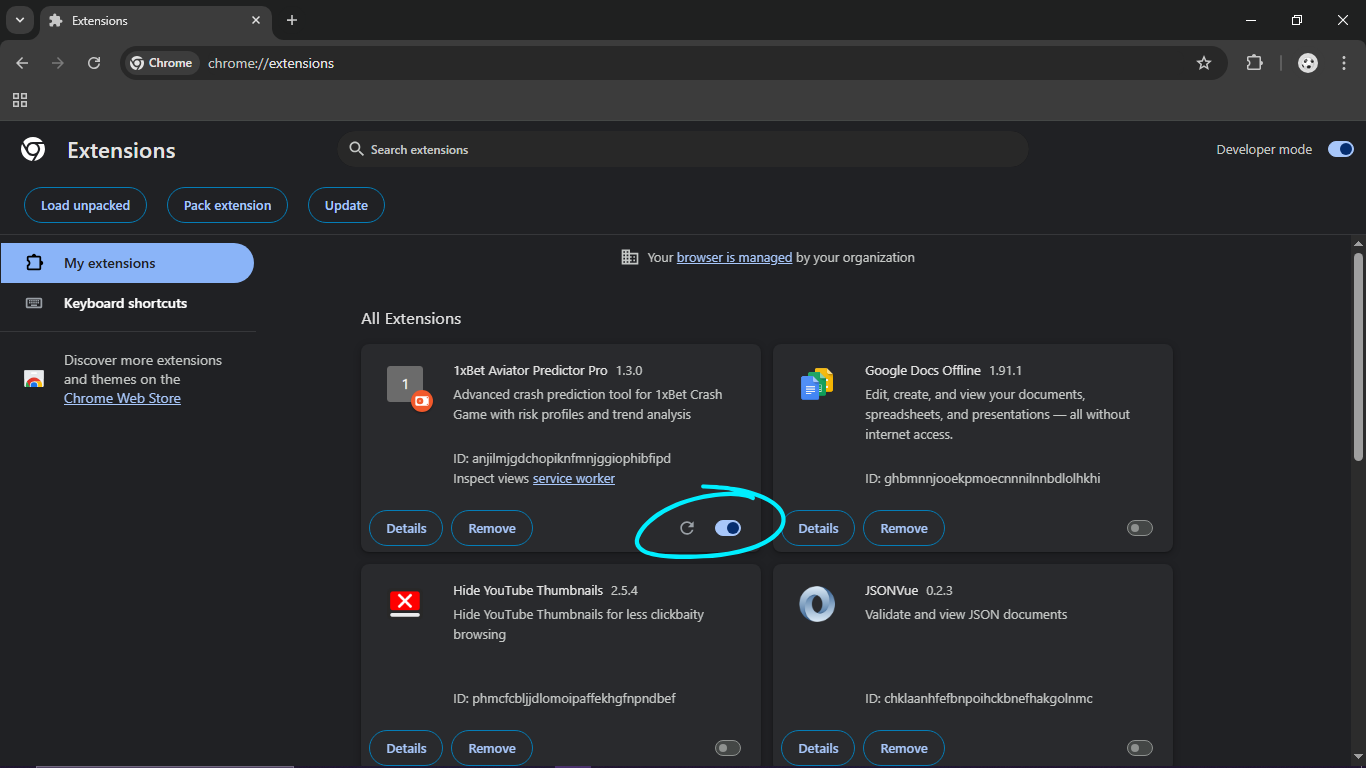Enable the Google Docs Offline extension
This screenshot has width=1366, height=768.
pyautogui.click(x=1139, y=528)
